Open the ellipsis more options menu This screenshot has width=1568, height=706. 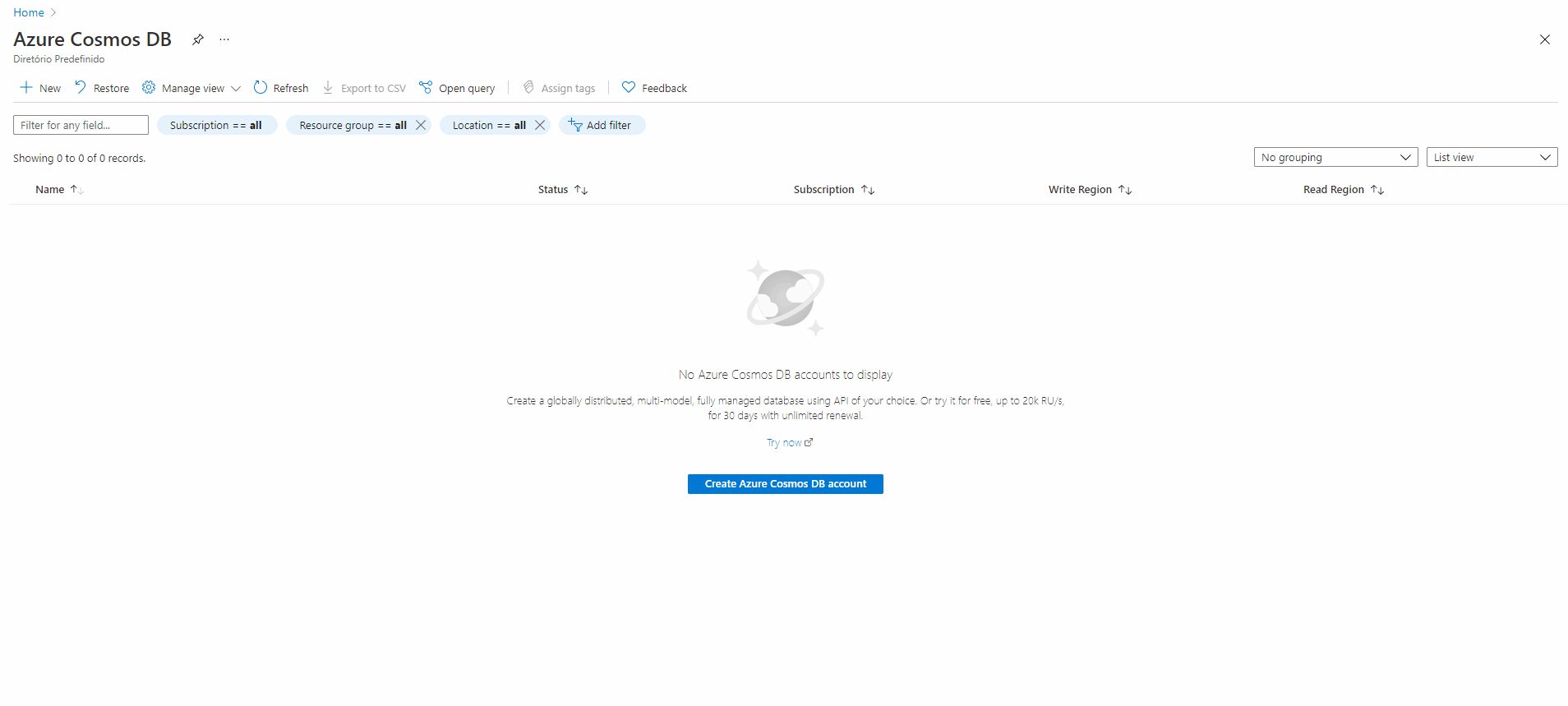click(x=224, y=39)
